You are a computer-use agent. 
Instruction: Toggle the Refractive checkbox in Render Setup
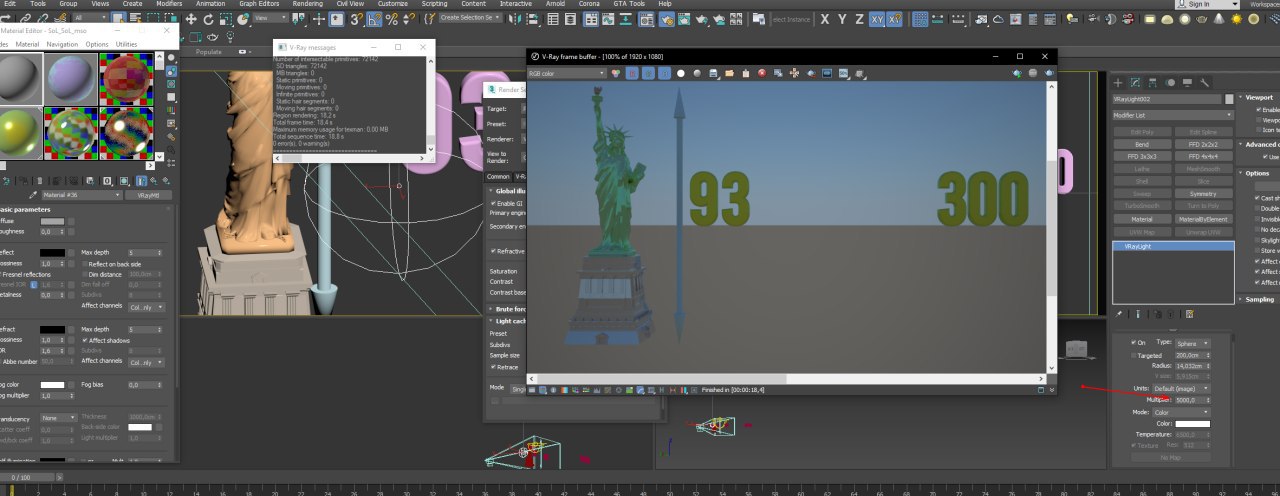coord(492,251)
